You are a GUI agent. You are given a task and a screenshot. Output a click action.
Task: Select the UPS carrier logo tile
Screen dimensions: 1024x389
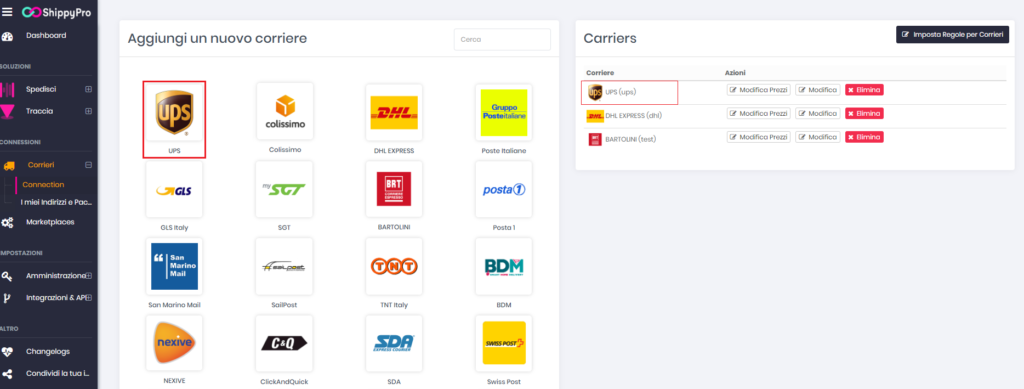point(174,112)
